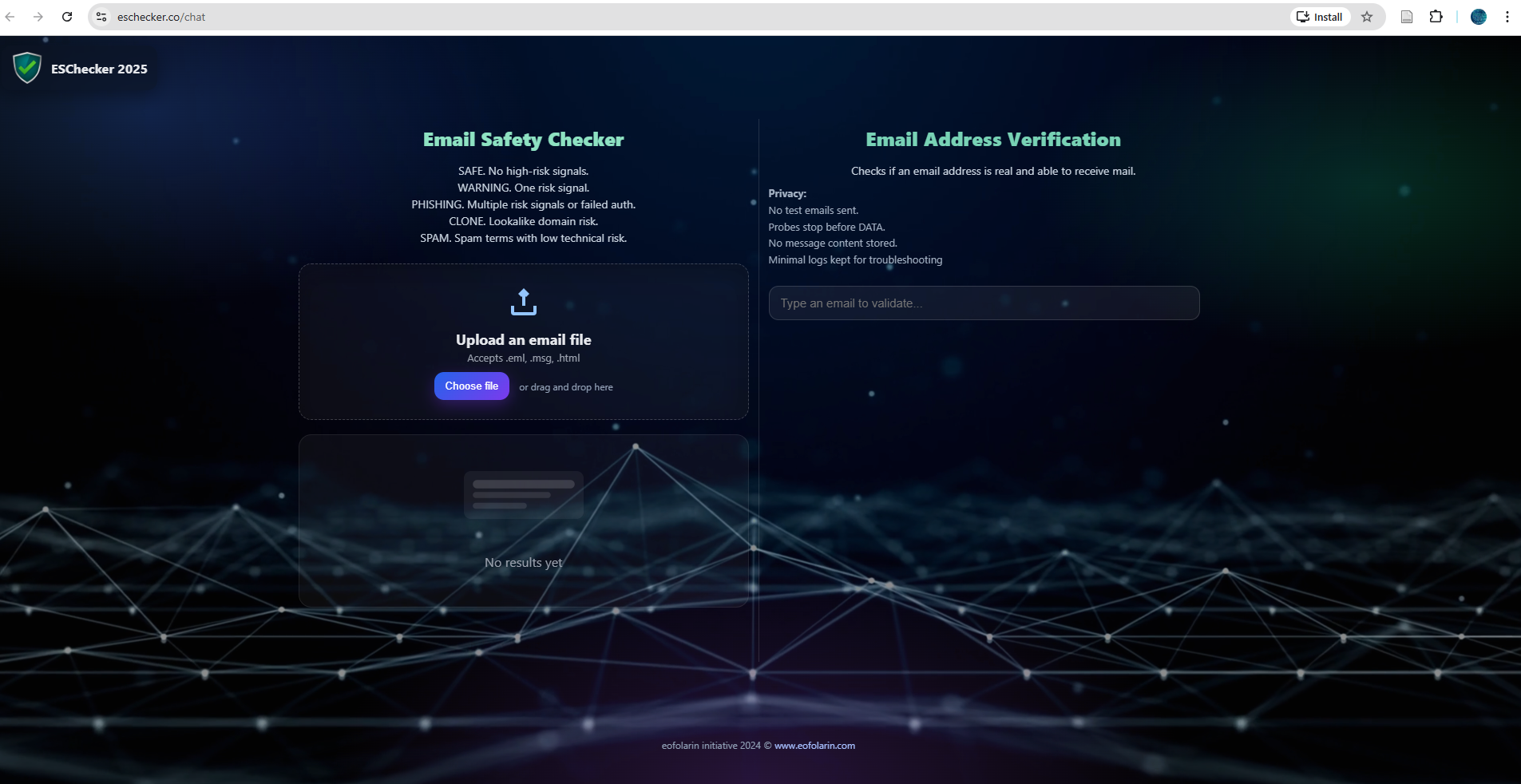Go back to the previous page
The width and height of the screenshot is (1521, 784).
[10, 17]
